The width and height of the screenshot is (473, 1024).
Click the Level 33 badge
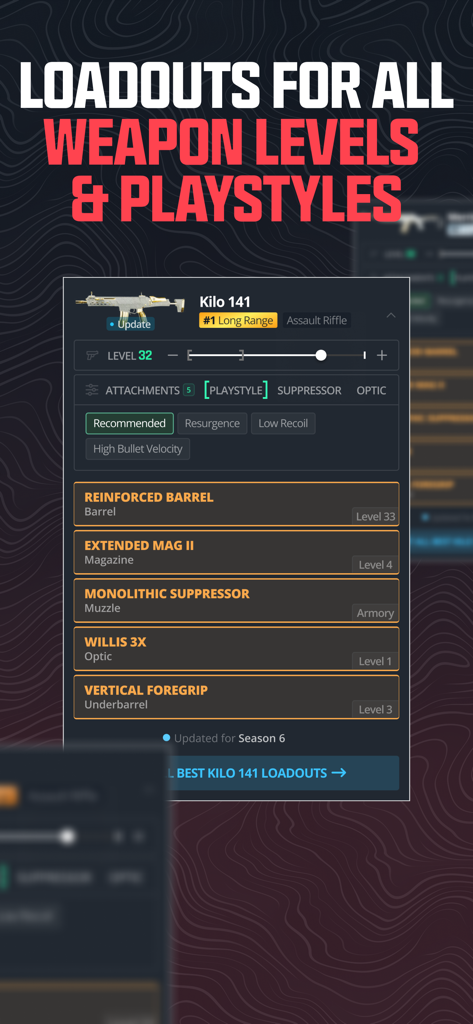click(x=375, y=517)
